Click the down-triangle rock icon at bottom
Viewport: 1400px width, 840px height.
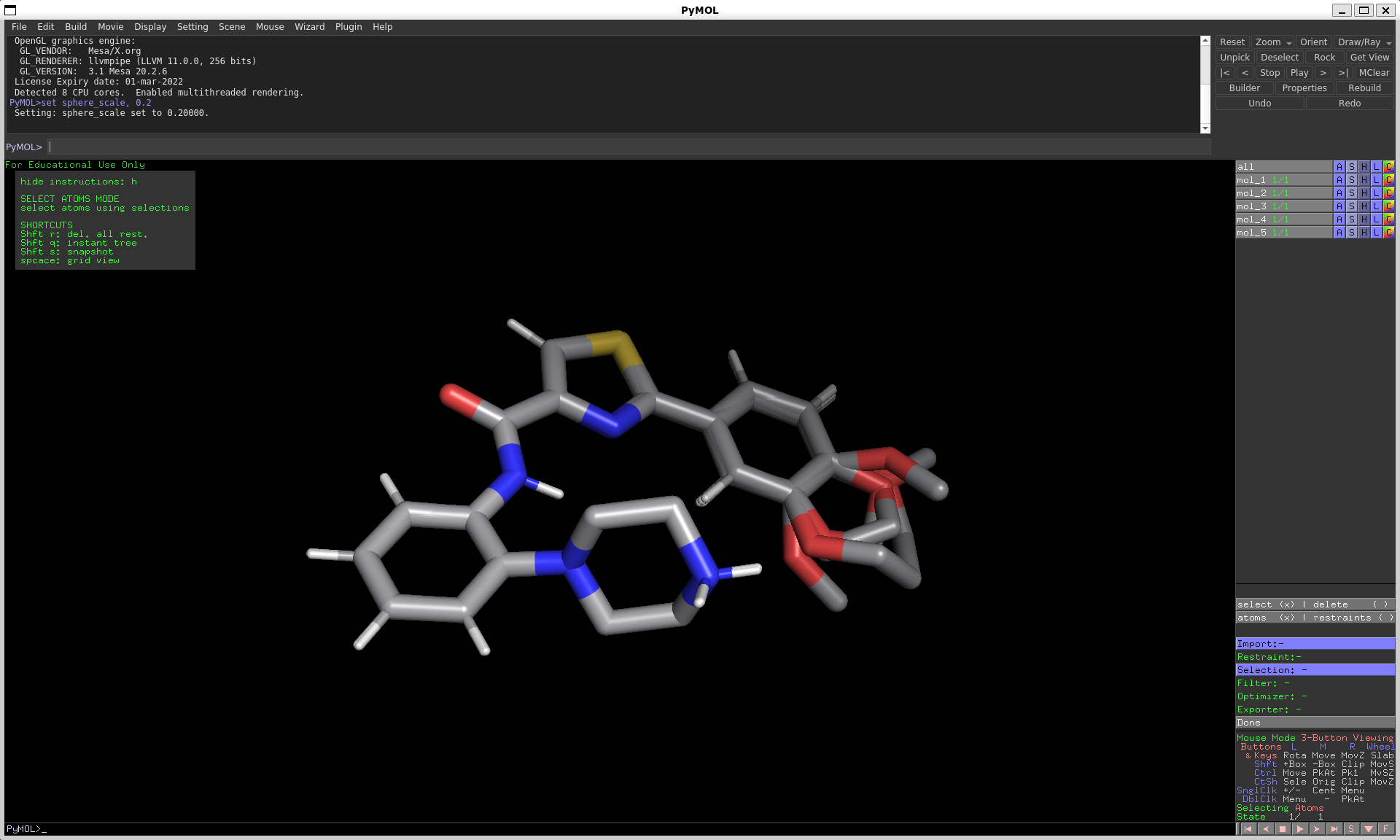pos(1369,829)
